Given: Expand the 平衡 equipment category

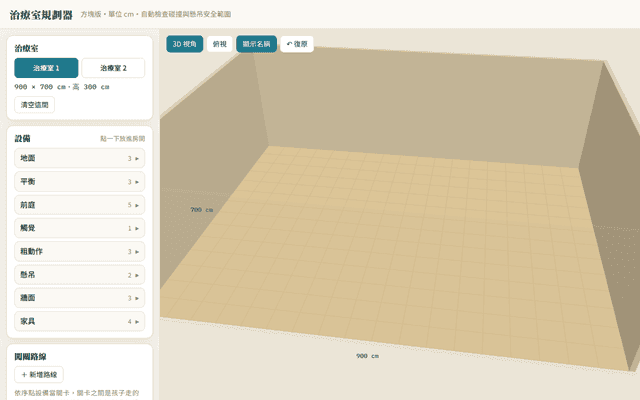Looking at the screenshot, I should [80, 182].
